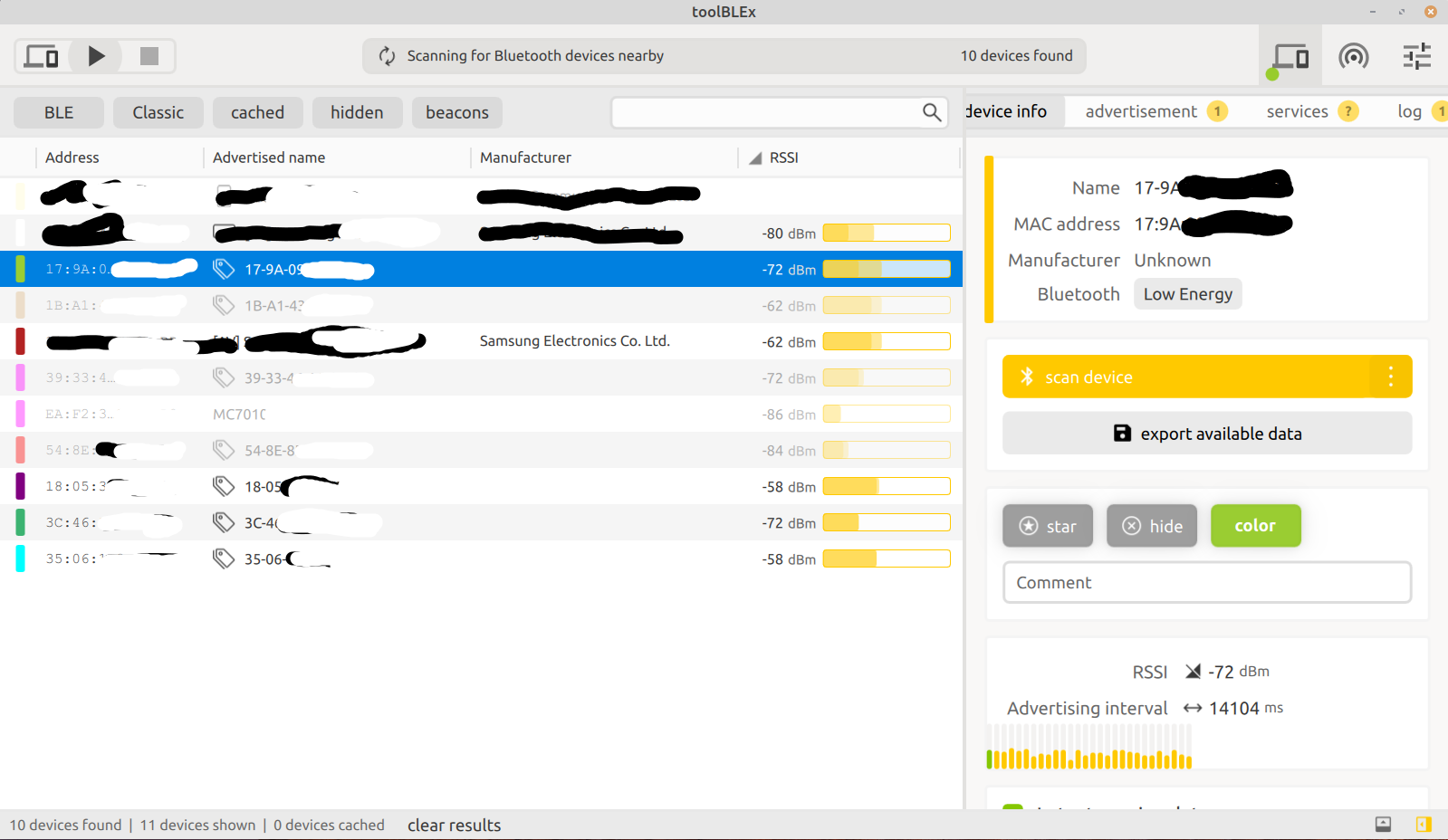The width and height of the screenshot is (1448, 840).
Task: Select the Samsung Electronics Co. Ltd. row
Action: click(481, 341)
